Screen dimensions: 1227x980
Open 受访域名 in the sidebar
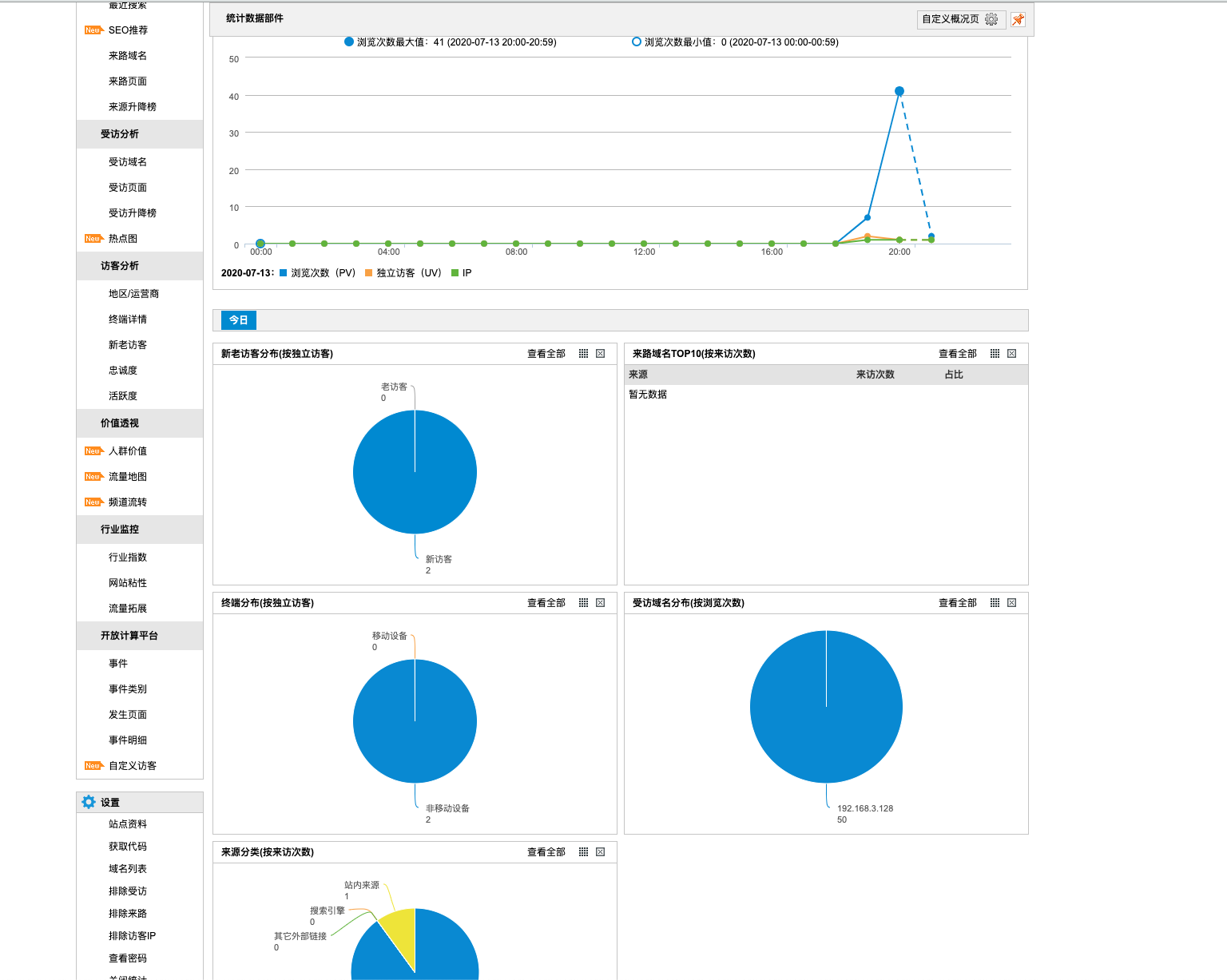pyautogui.click(x=128, y=162)
